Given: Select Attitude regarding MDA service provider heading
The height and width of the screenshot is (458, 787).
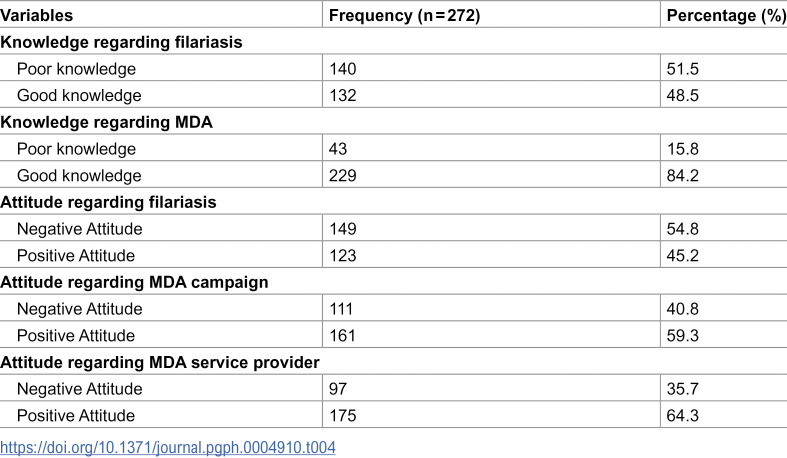Looking at the screenshot, I should (x=160, y=362).
